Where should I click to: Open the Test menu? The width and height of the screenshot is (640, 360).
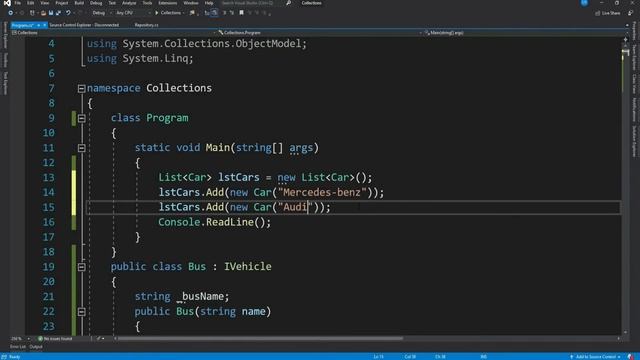(112, 3)
